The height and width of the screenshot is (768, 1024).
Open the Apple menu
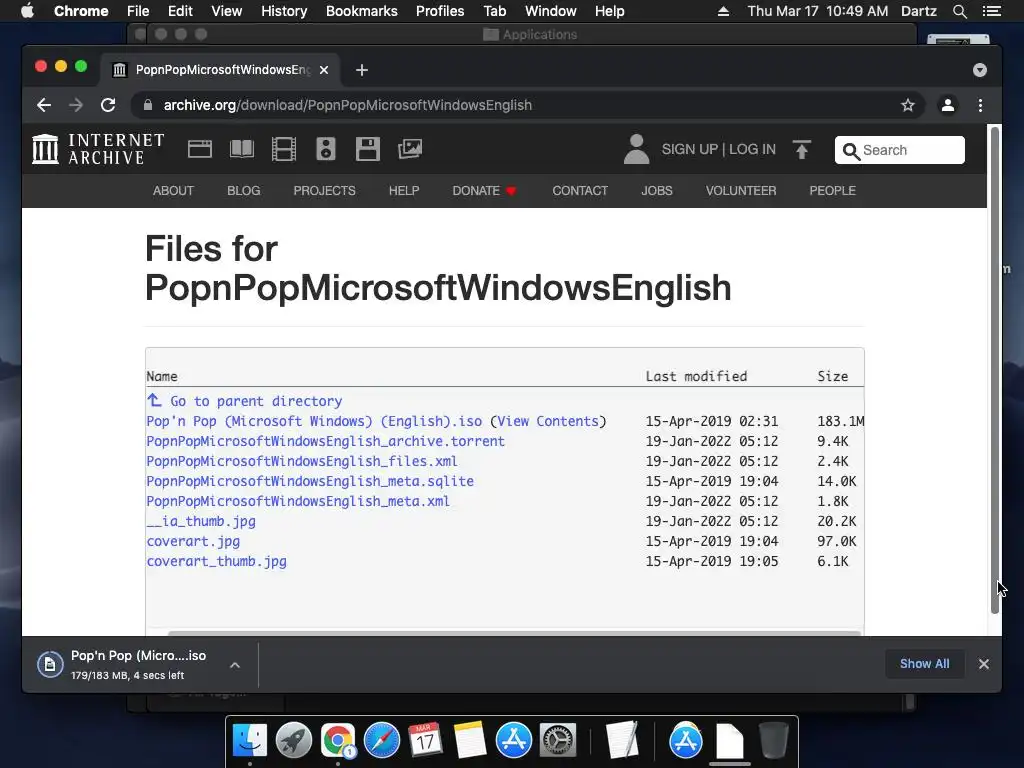27,11
